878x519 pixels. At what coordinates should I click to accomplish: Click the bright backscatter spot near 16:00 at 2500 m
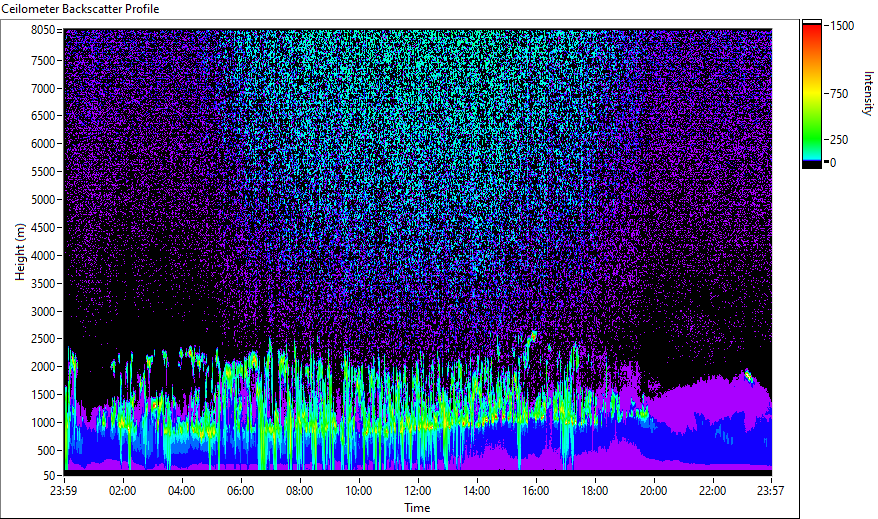pos(533,336)
